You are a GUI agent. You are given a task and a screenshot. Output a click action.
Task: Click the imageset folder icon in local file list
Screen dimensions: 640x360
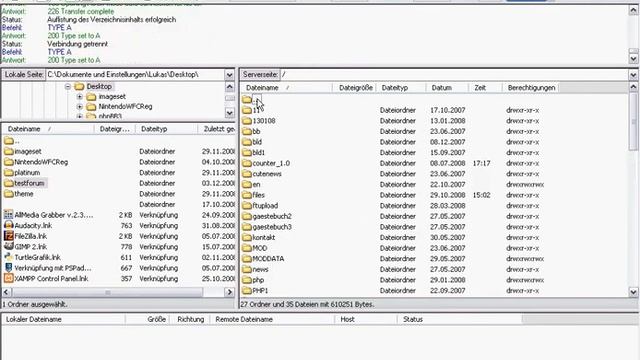(9, 151)
